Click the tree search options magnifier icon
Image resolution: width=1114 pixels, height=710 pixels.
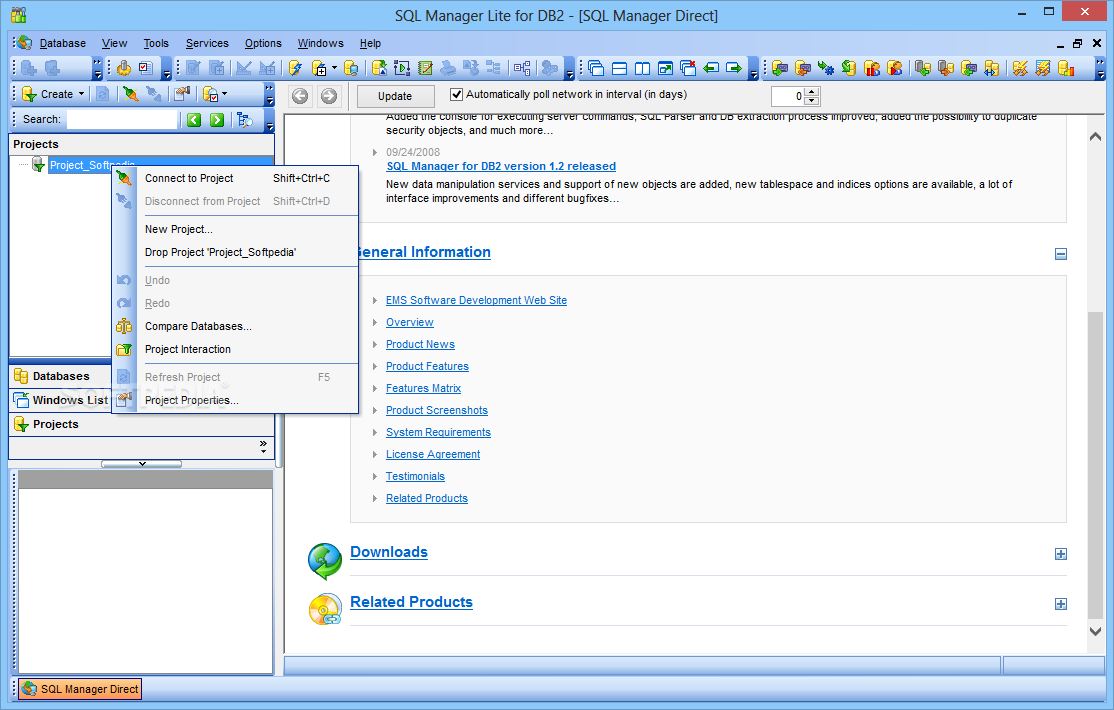click(245, 119)
